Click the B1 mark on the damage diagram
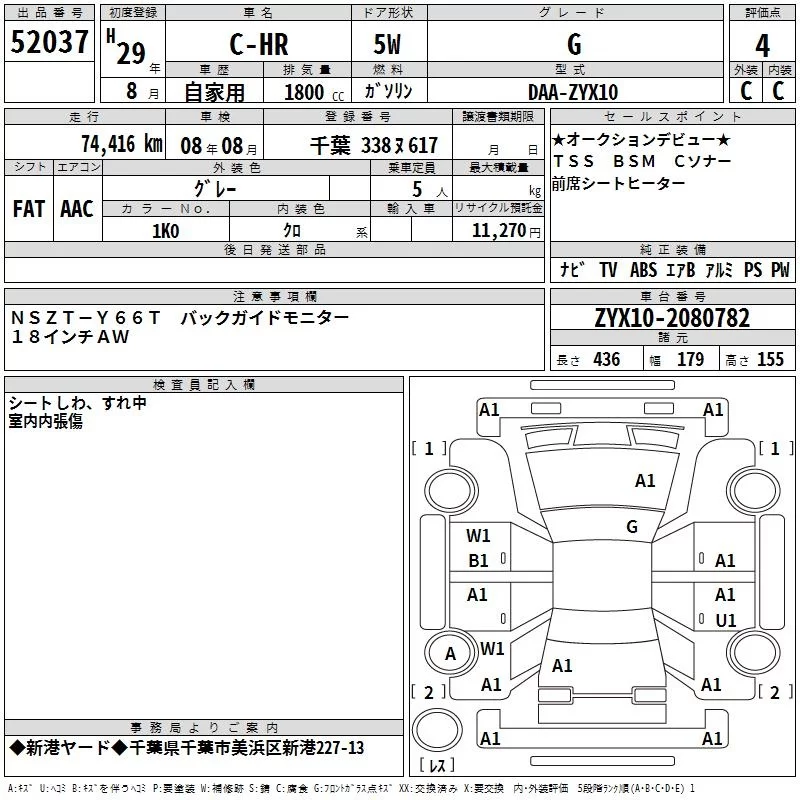The image size is (800, 800). 478,561
